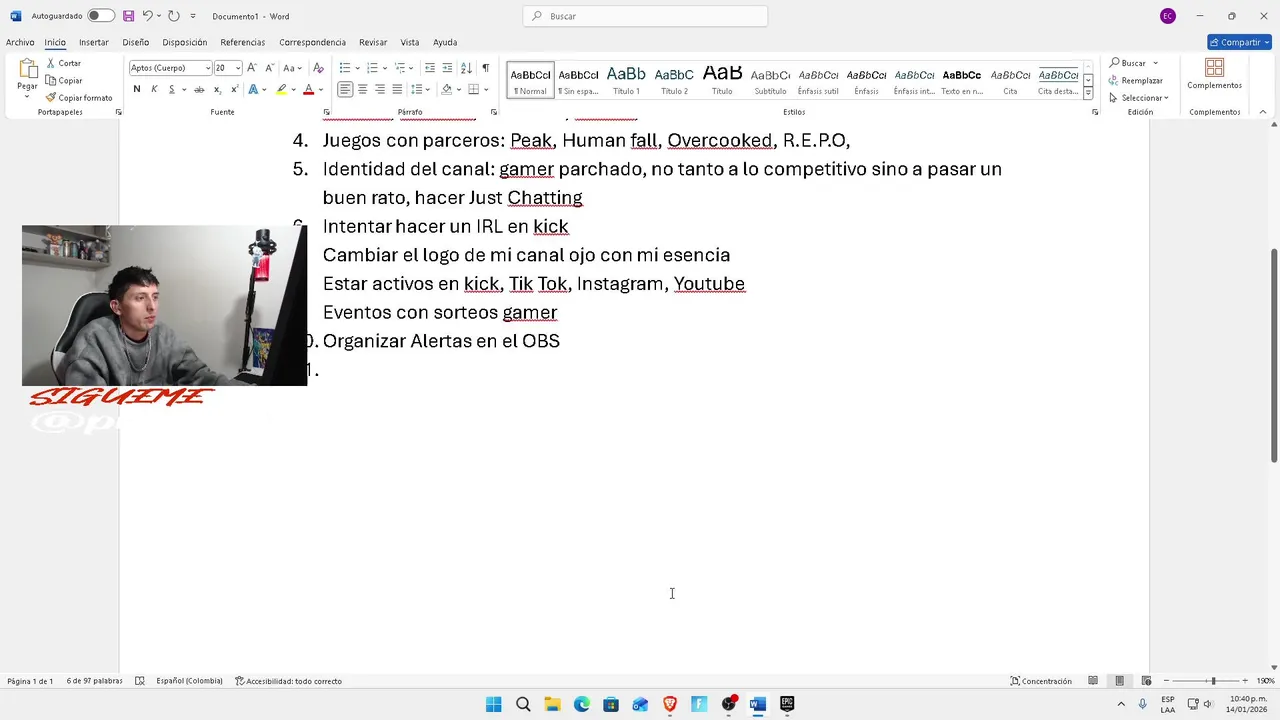Toggle italic (K) formatting
This screenshot has height=720, width=1280.
tap(154, 89)
